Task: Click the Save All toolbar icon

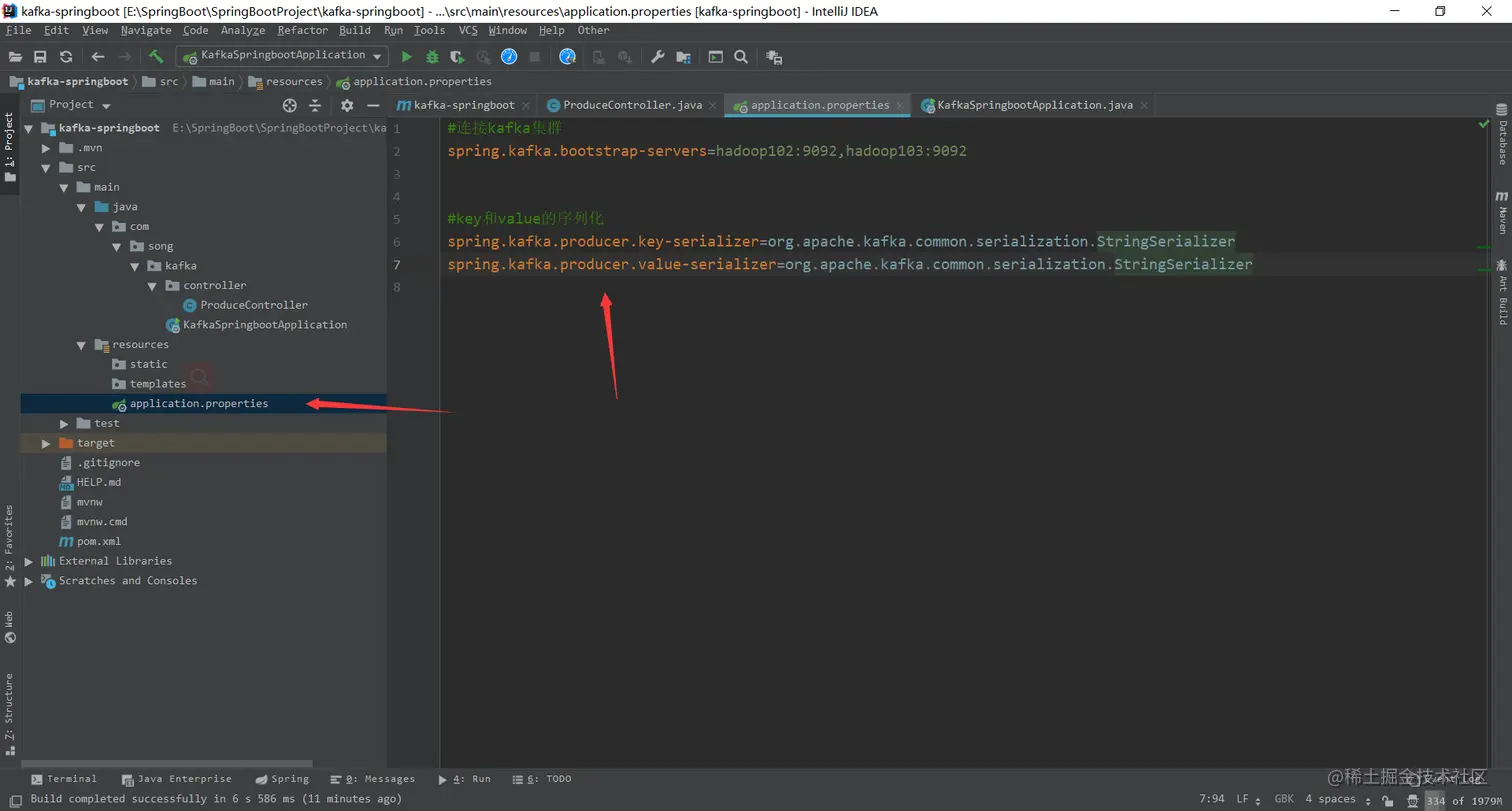Action: (41, 57)
